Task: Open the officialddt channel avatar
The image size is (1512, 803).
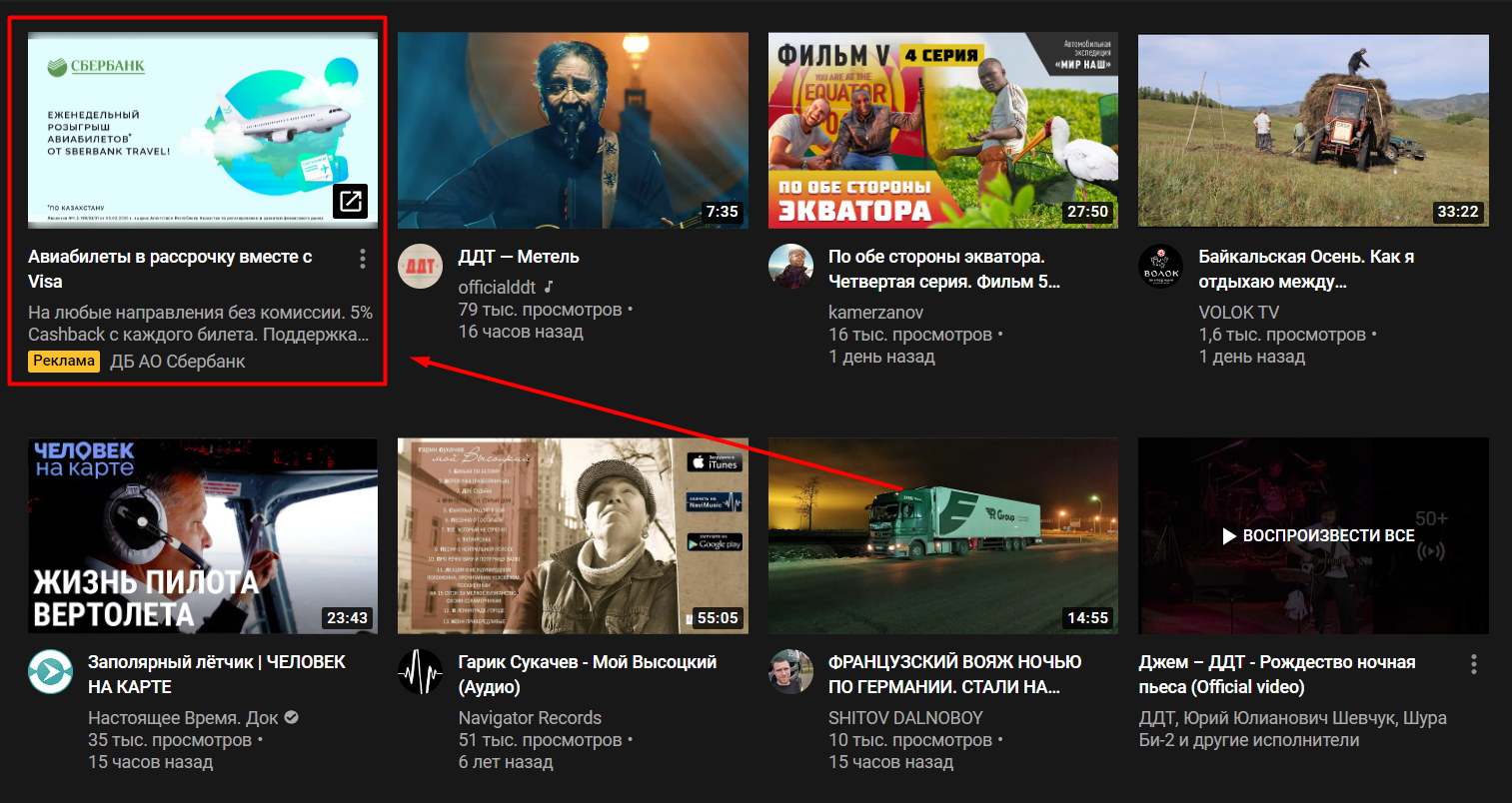Action: (420, 267)
